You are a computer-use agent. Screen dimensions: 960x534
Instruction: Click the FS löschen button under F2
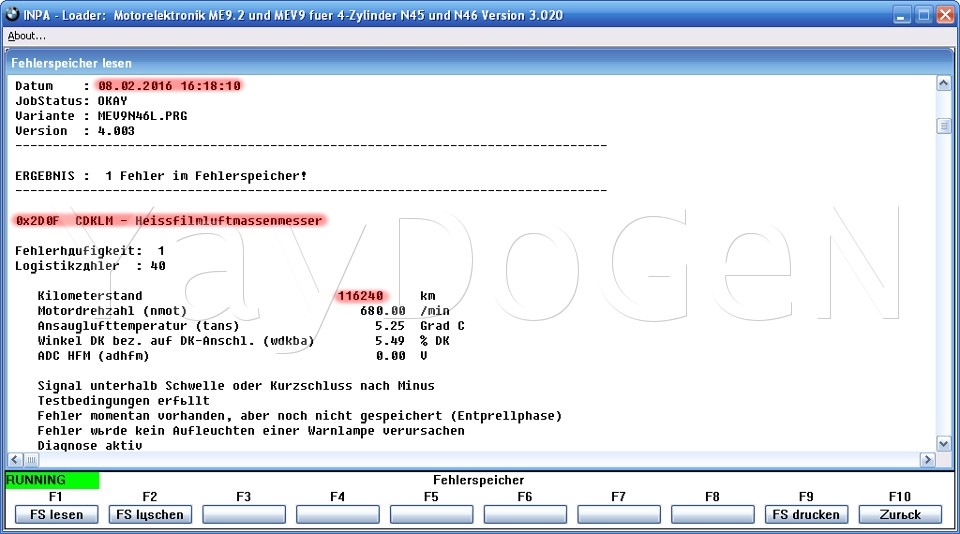click(150, 514)
